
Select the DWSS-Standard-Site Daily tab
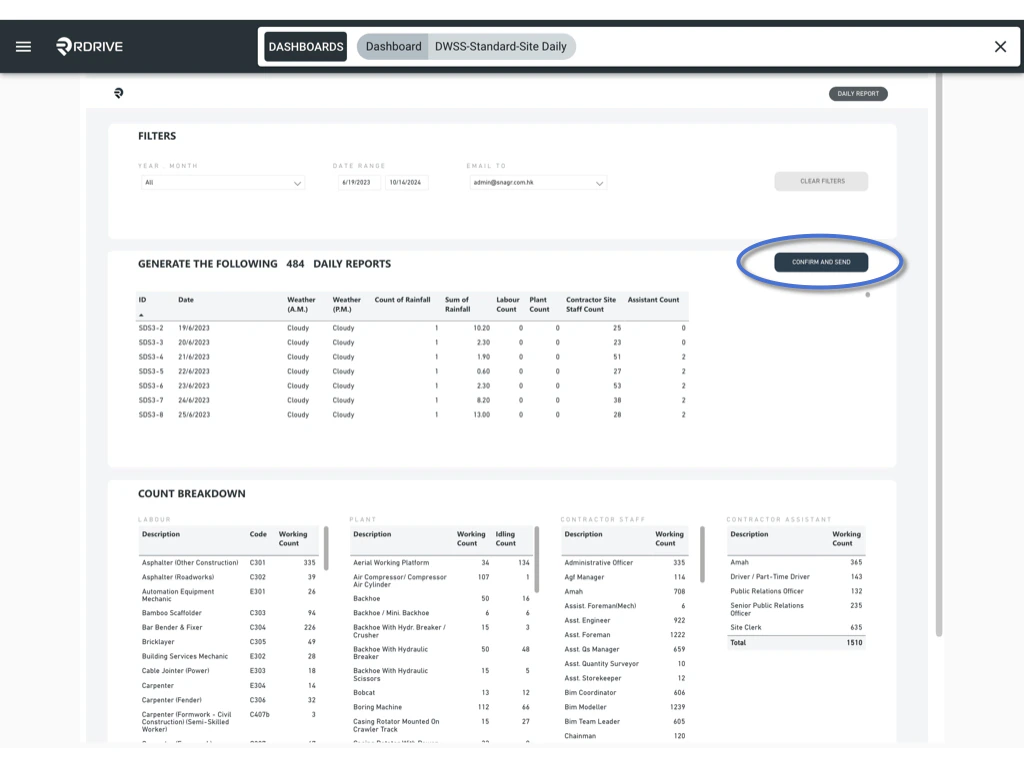pyautogui.click(x=502, y=46)
